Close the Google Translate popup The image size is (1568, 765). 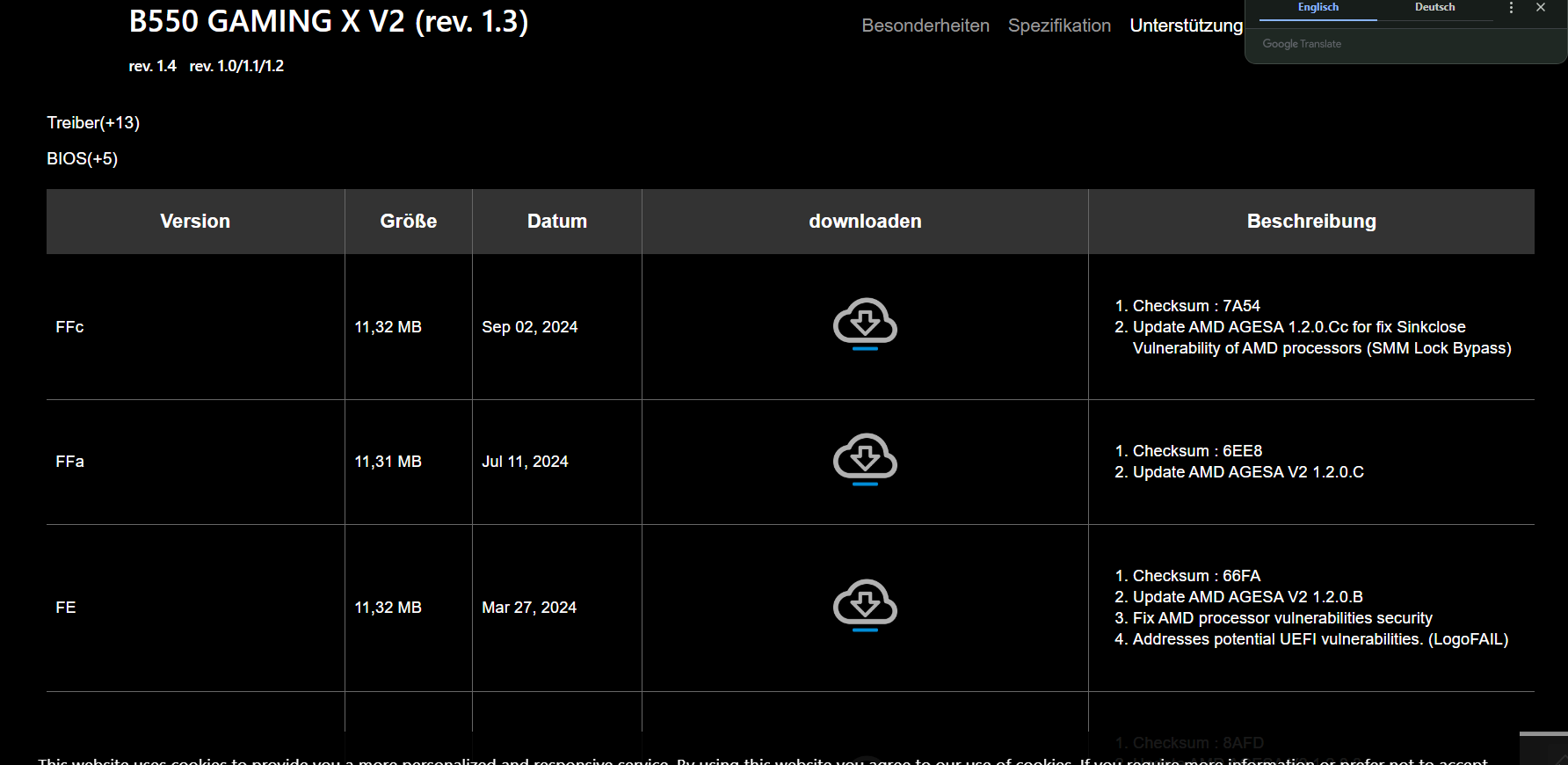1540,7
